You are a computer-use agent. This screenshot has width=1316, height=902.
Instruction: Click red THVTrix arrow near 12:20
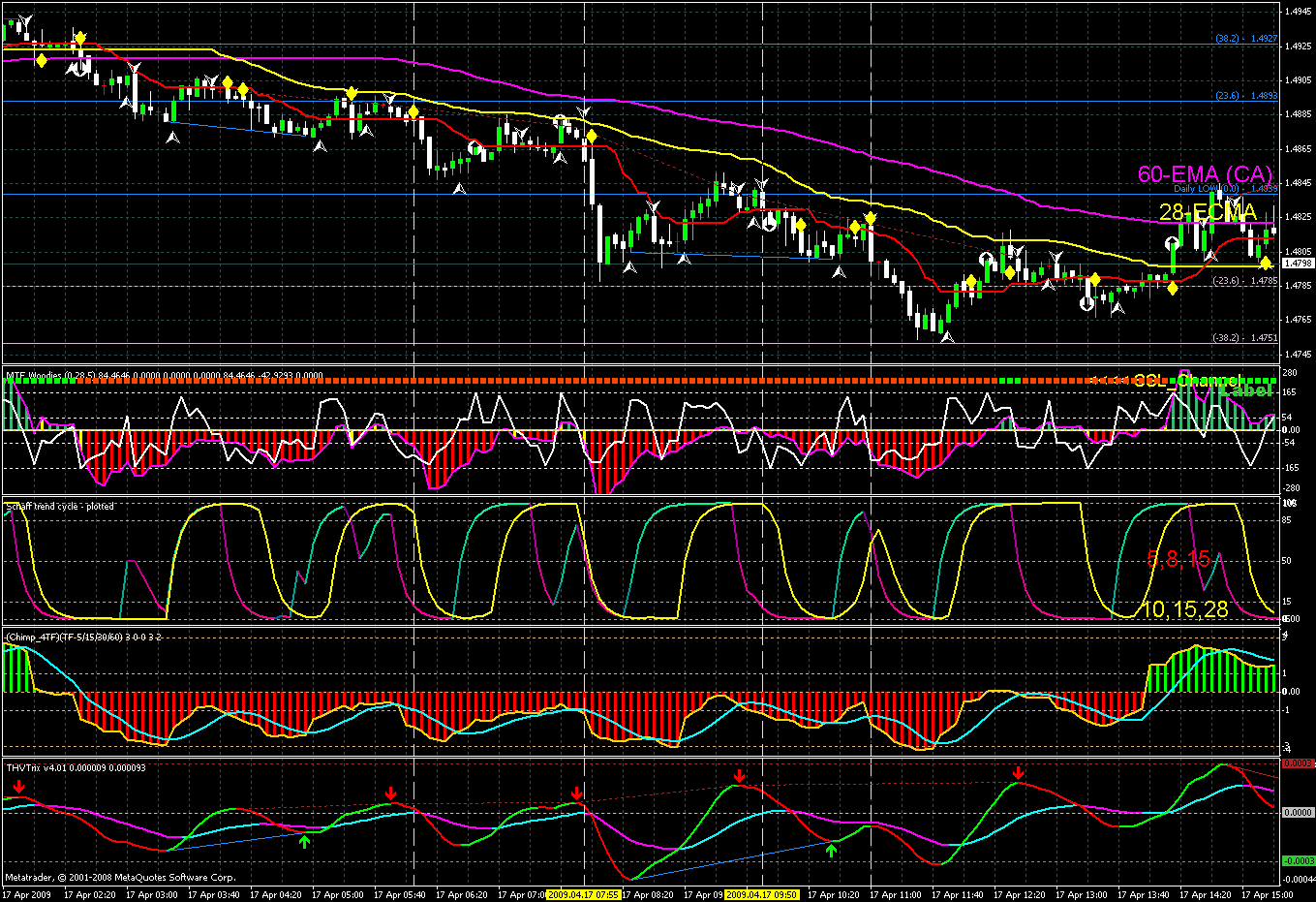click(x=1019, y=772)
